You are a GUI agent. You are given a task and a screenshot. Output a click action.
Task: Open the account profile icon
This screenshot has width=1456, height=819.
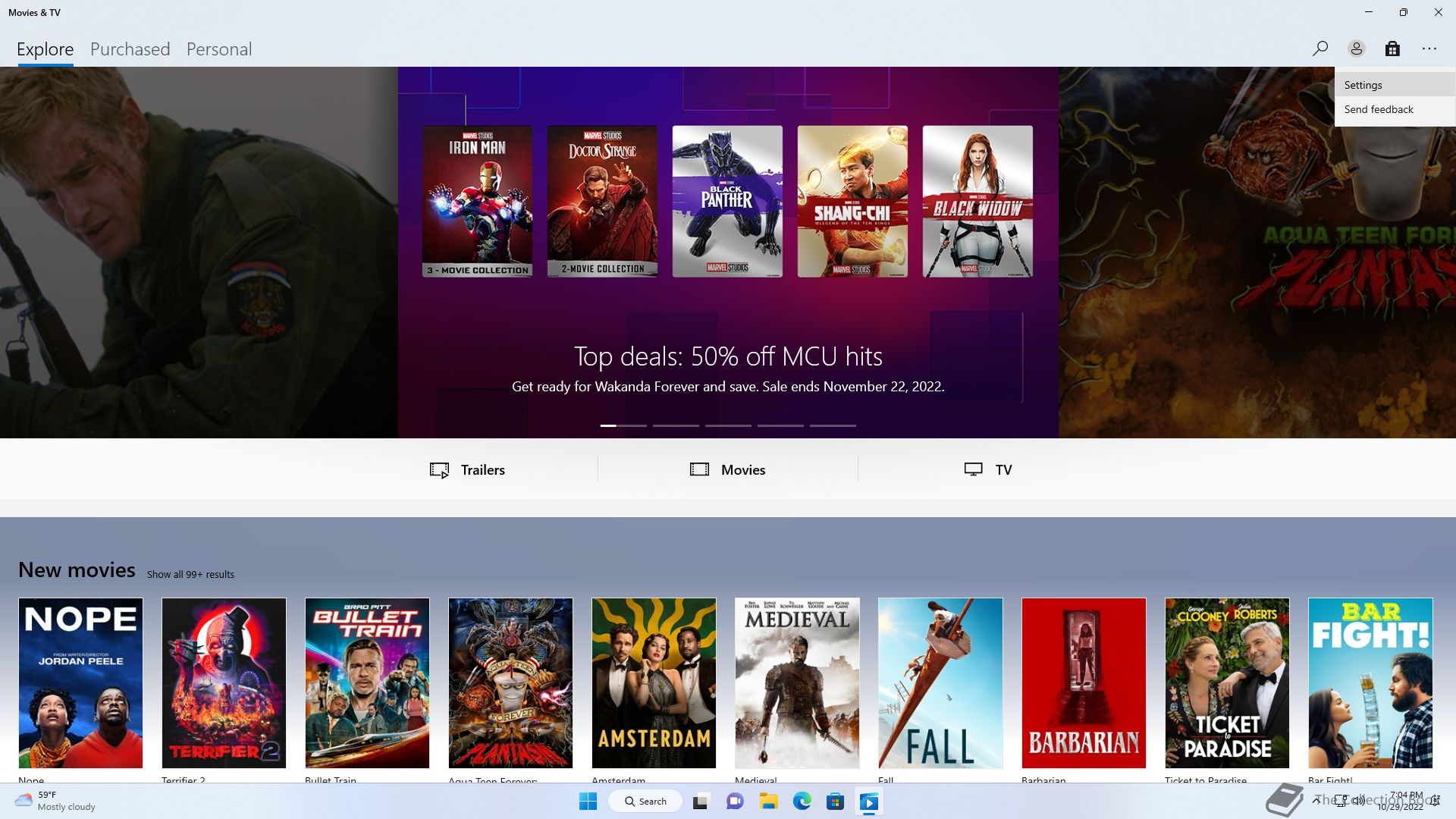(1356, 49)
